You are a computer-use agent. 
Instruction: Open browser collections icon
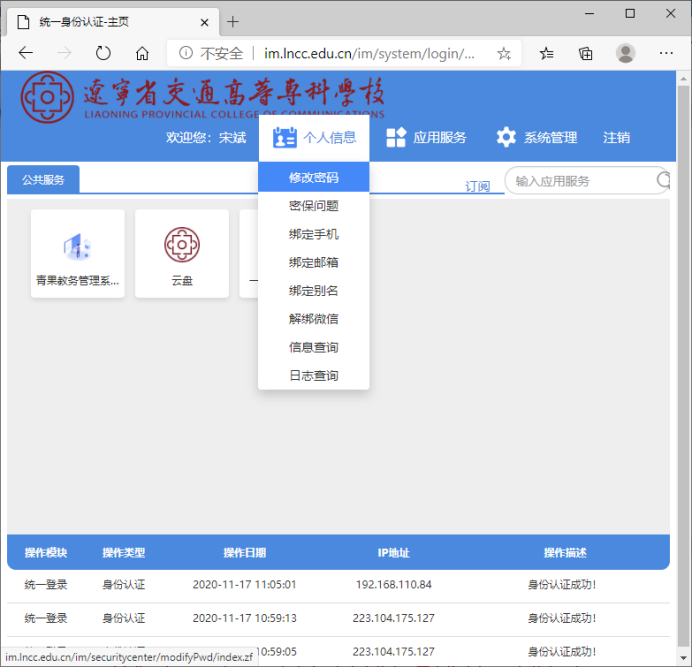[x=586, y=53]
